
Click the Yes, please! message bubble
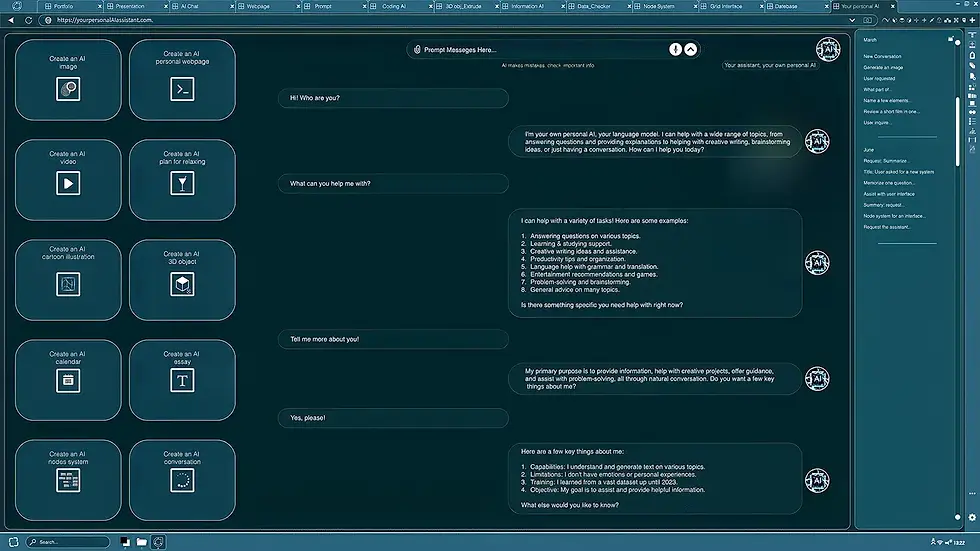tap(393, 418)
